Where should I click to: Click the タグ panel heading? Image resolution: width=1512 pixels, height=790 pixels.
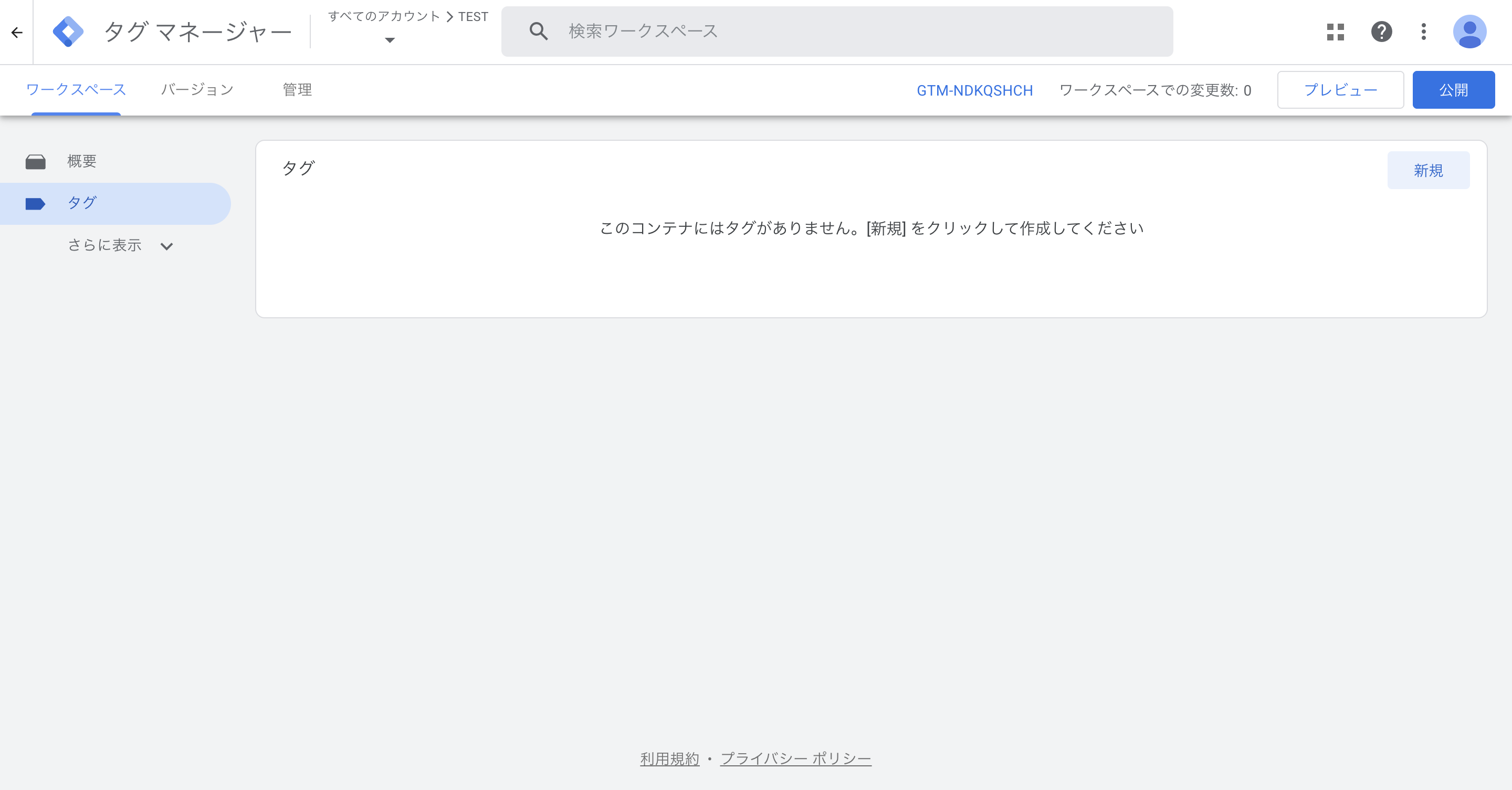pyautogui.click(x=299, y=169)
